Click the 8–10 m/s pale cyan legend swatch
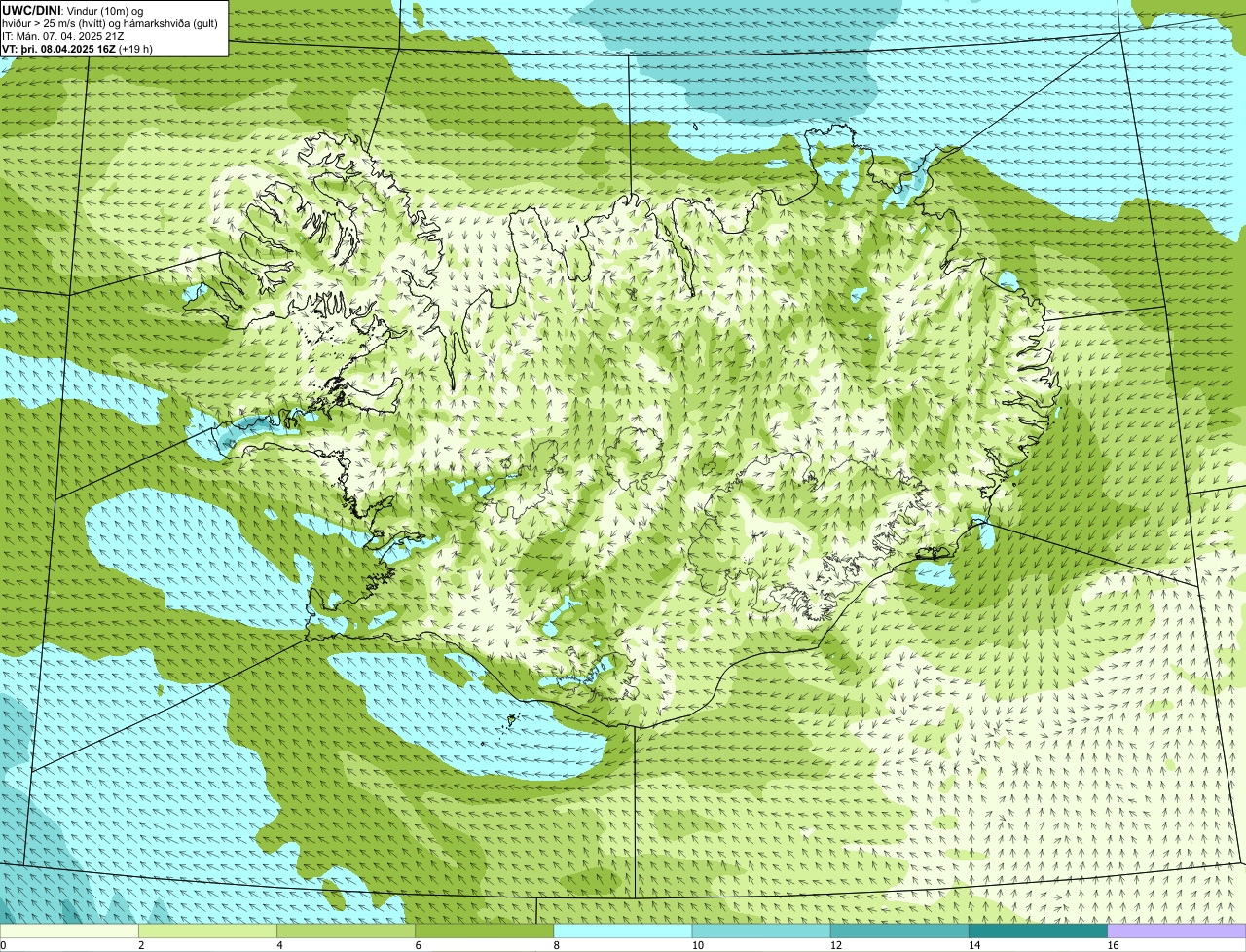This screenshot has width=1246, height=952. click(623, 931)
